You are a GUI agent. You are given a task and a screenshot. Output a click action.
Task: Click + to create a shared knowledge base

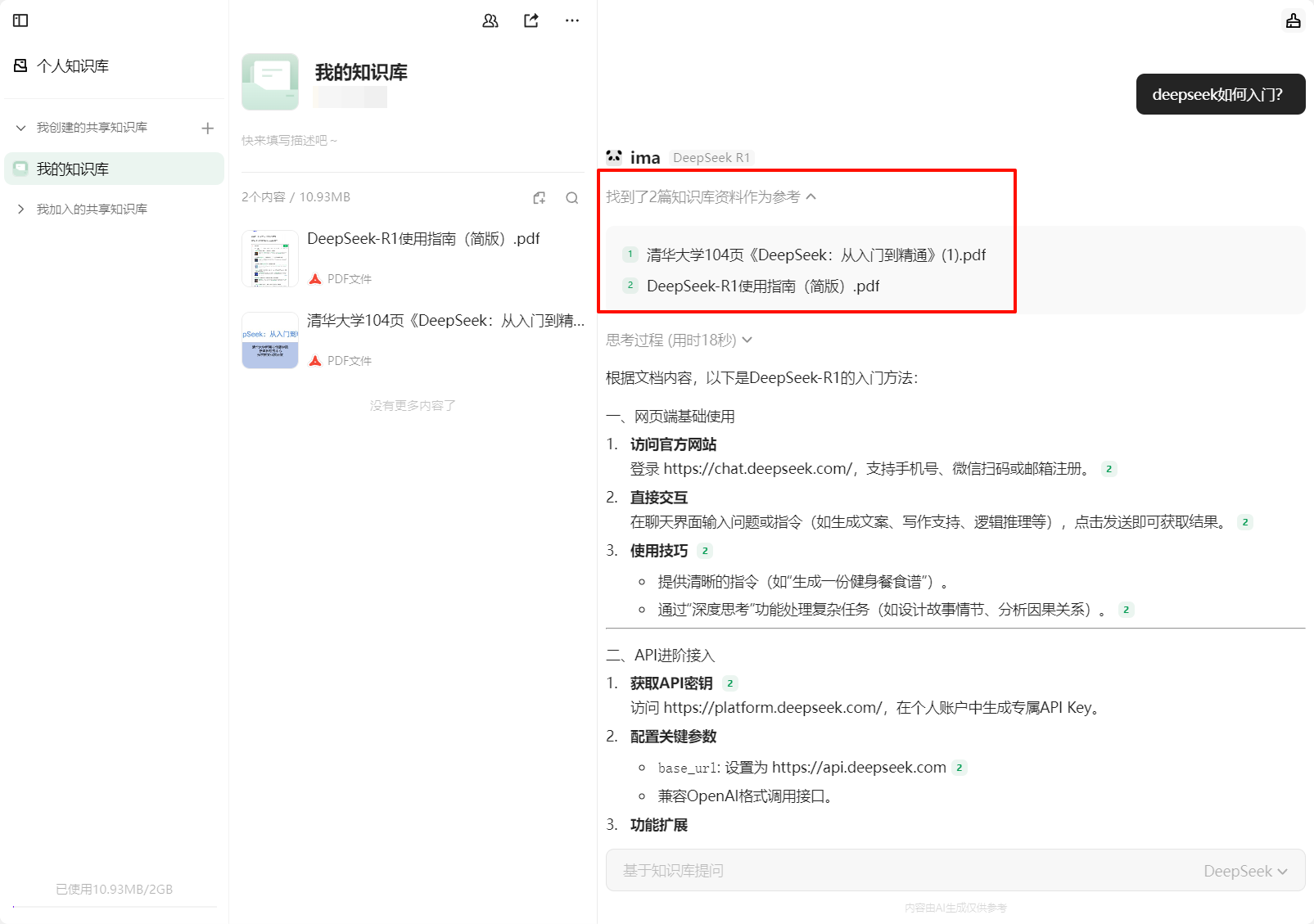(x=207, y=128)
